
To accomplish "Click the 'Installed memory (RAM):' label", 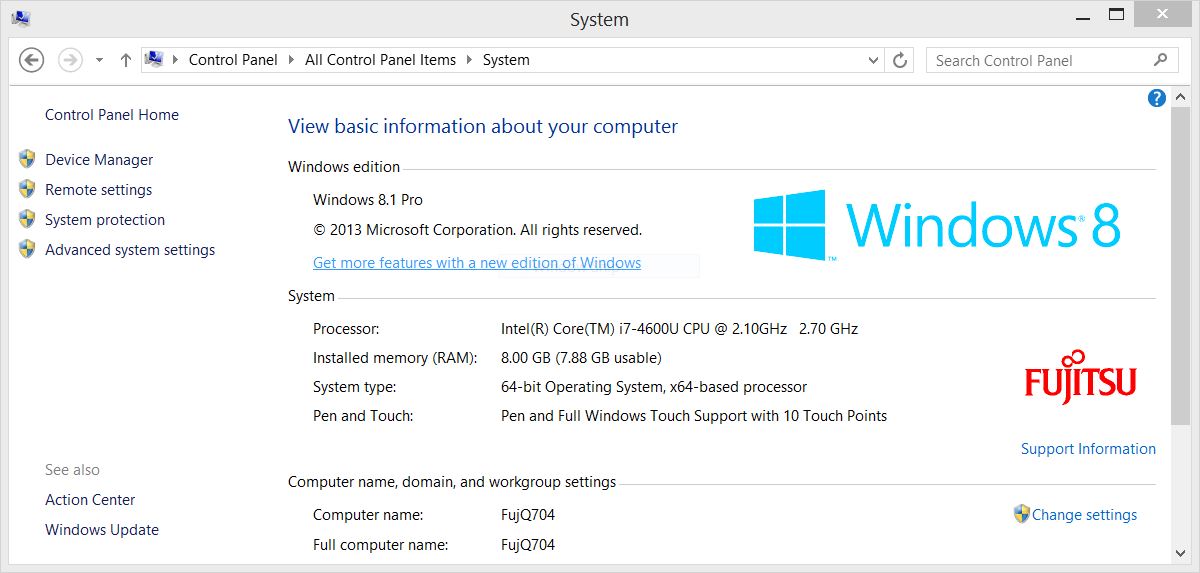I will 395,358.
